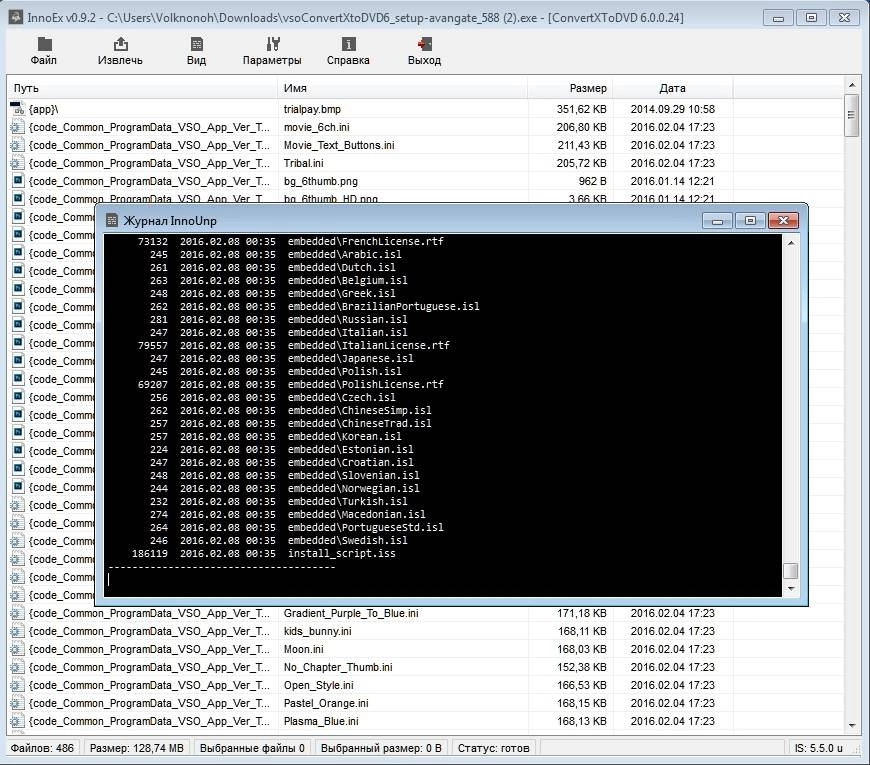This screenshot has height=765, width=870.
Task: Click the Журнал InnoUnp window icon
Action: (x=112, y=221)
